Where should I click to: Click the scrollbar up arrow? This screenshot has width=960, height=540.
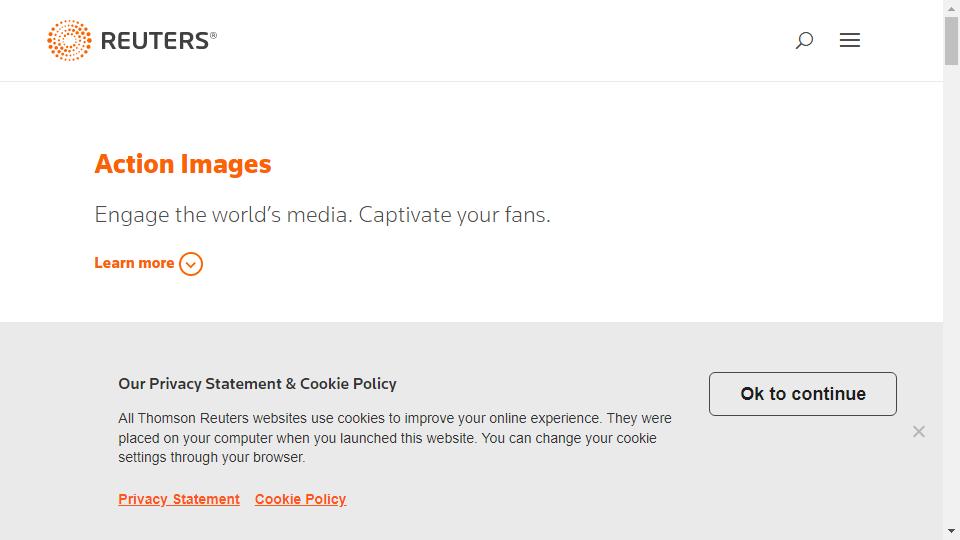click(x=951, y=8)
